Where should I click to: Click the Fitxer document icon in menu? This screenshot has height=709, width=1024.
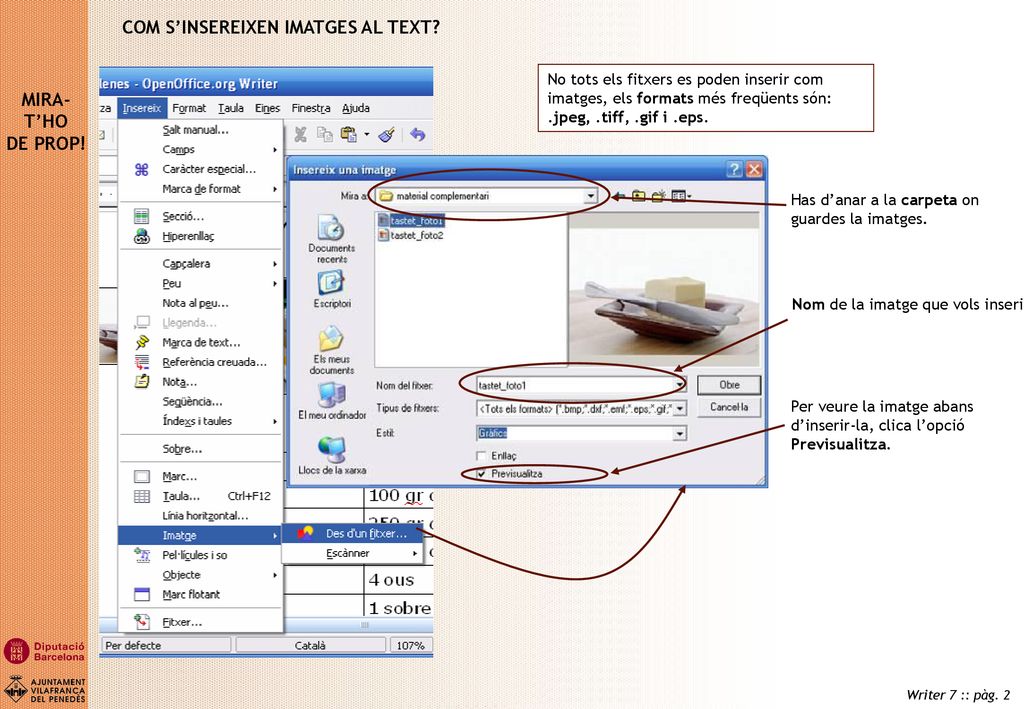coord(142,622)
